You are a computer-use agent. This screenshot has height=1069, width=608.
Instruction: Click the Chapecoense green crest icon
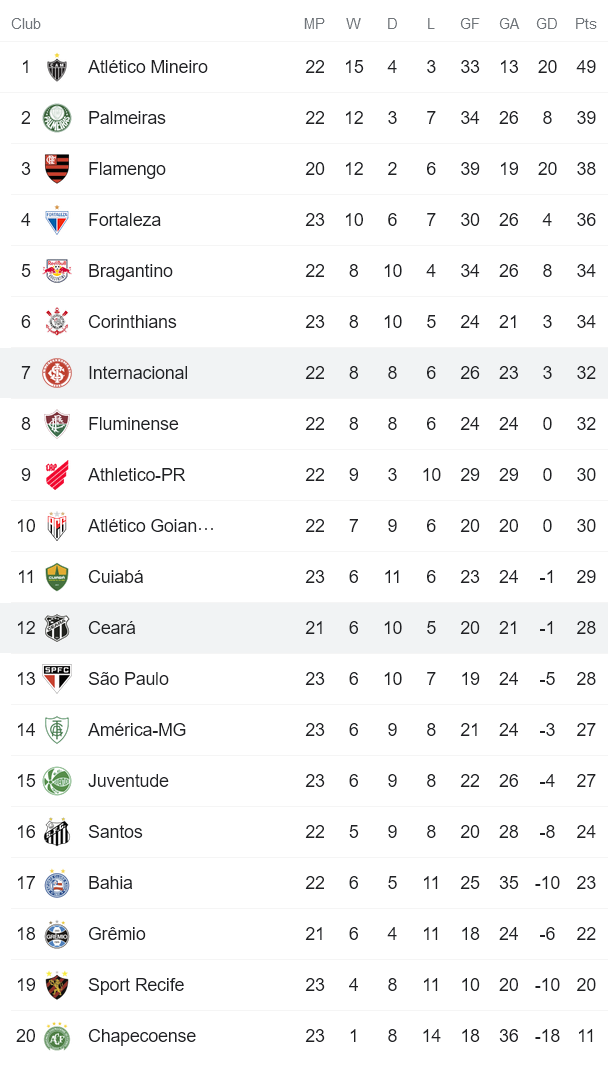[57, 1037]
